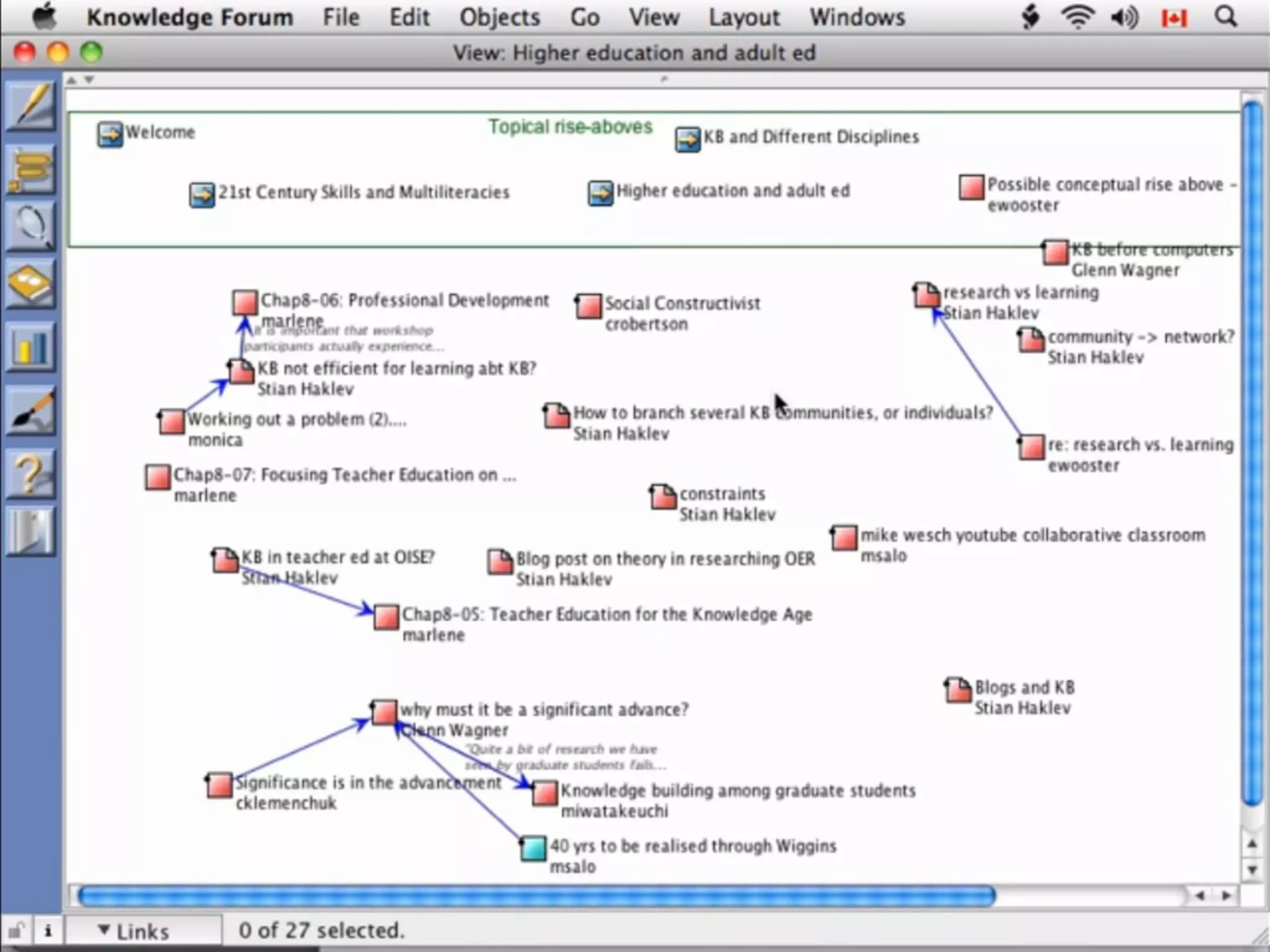Select the paintbrush drawing tool
This screenshot has height=952, width=1270.
tap(31, 411)
